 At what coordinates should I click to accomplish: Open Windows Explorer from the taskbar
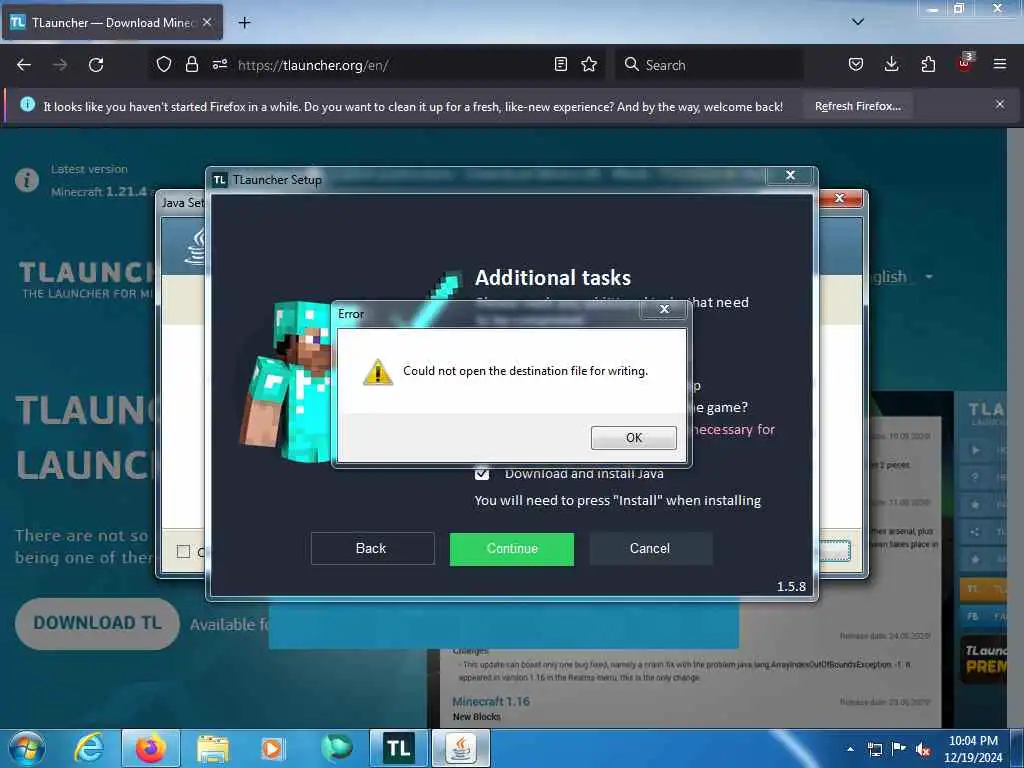(x=213, y=749)
